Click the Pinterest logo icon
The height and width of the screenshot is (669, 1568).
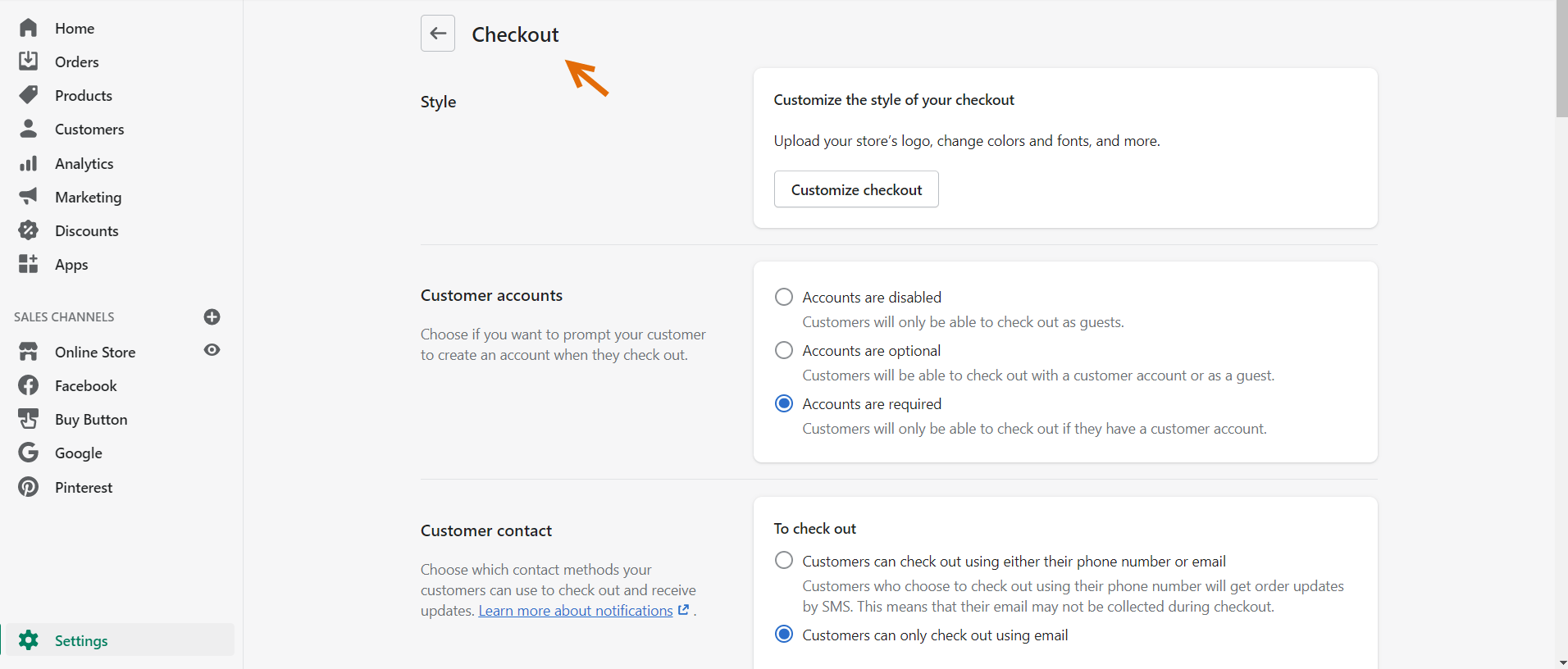29,487
